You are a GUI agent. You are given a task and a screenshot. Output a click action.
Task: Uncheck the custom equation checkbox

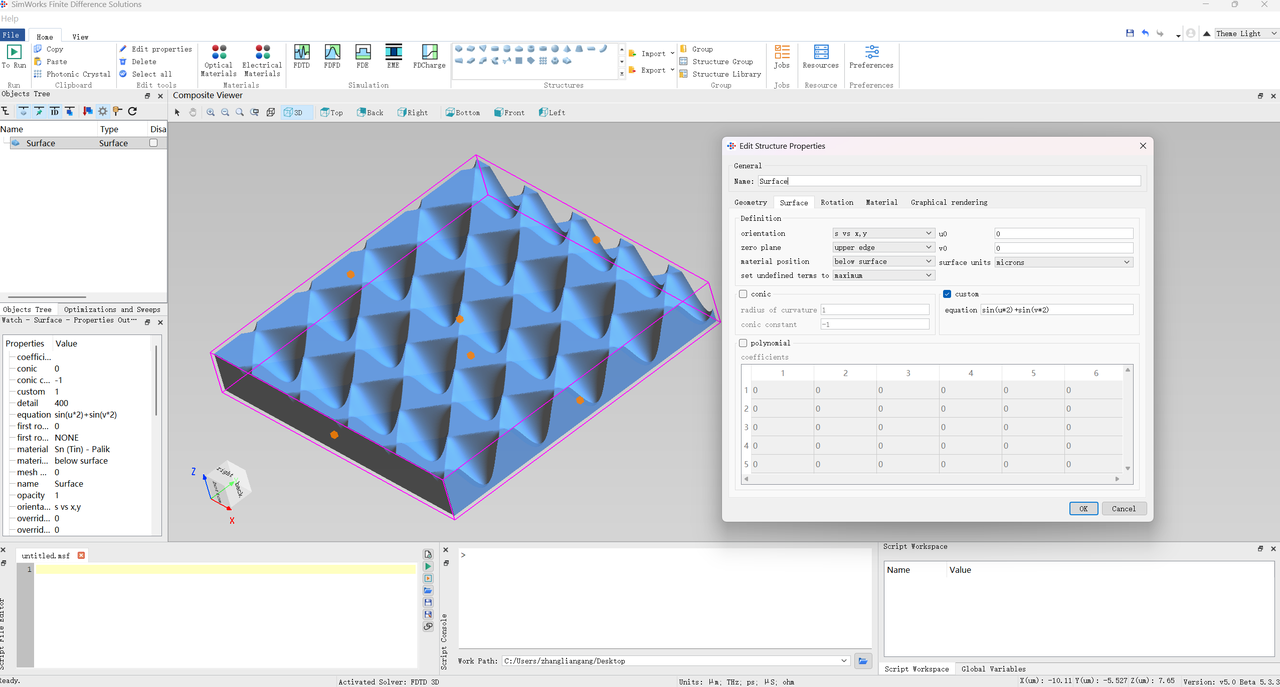click(x=948, y=294)
